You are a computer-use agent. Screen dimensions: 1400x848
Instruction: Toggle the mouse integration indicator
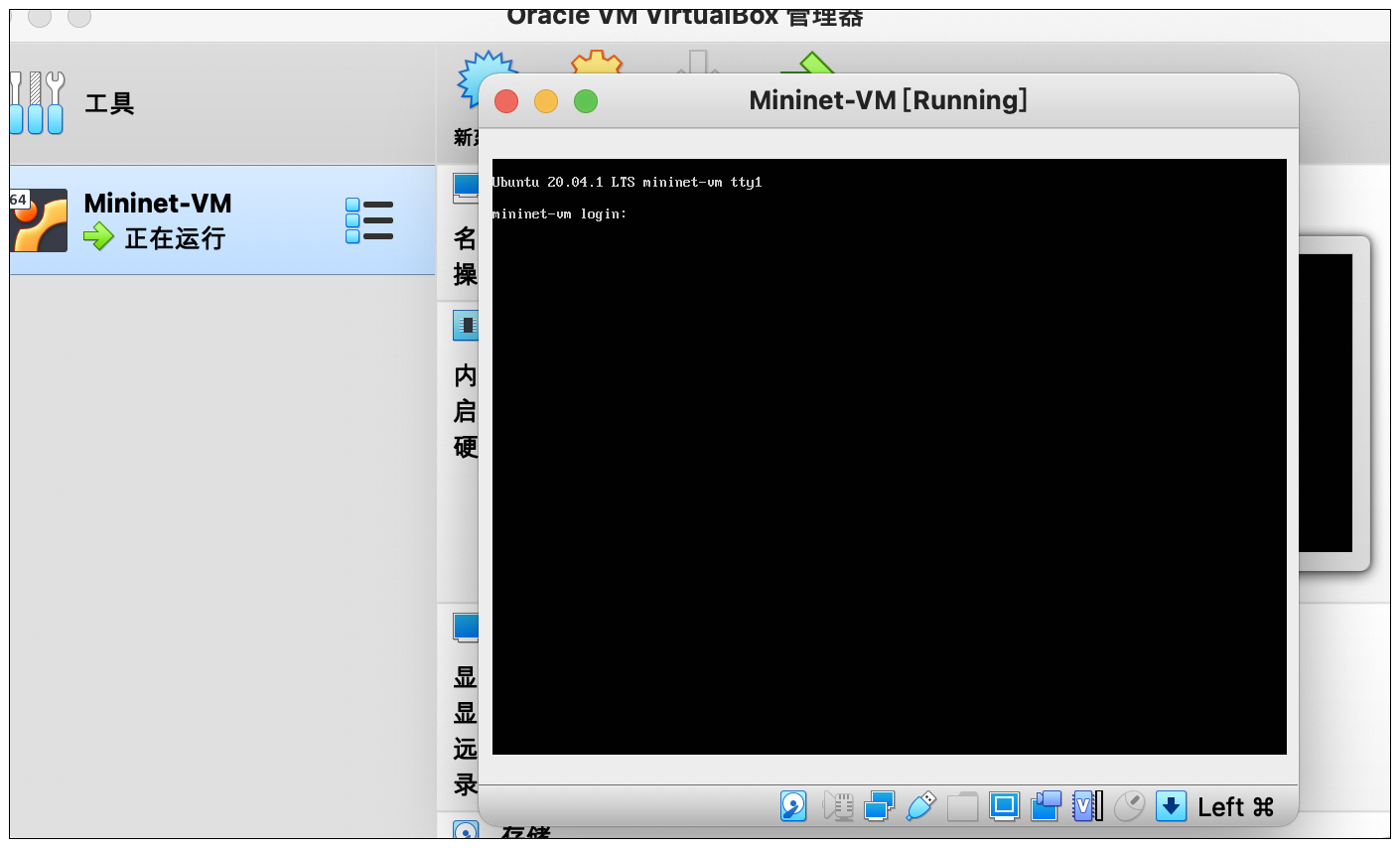[1129, 806]
